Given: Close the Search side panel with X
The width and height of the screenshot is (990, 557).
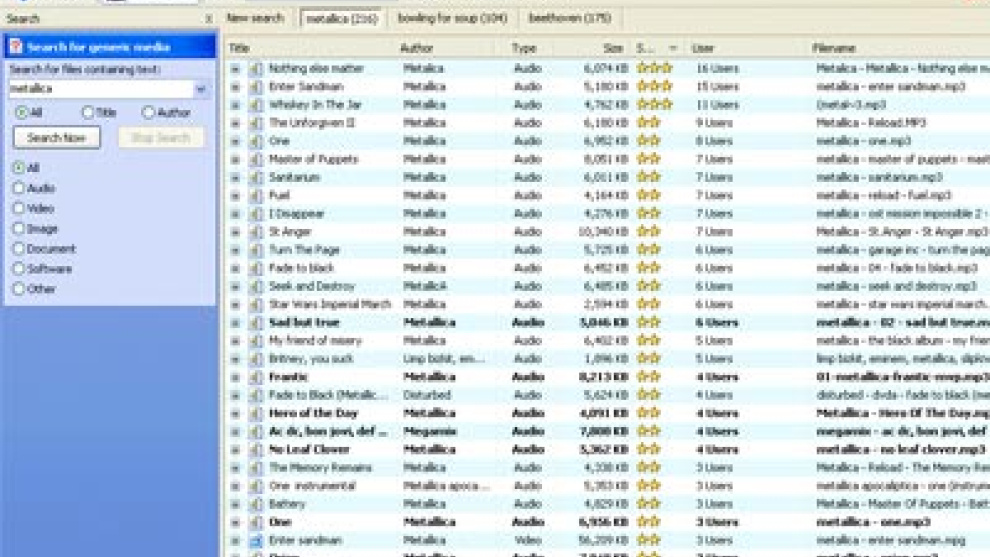Looking at the screenshot, I should coord(208,19).
